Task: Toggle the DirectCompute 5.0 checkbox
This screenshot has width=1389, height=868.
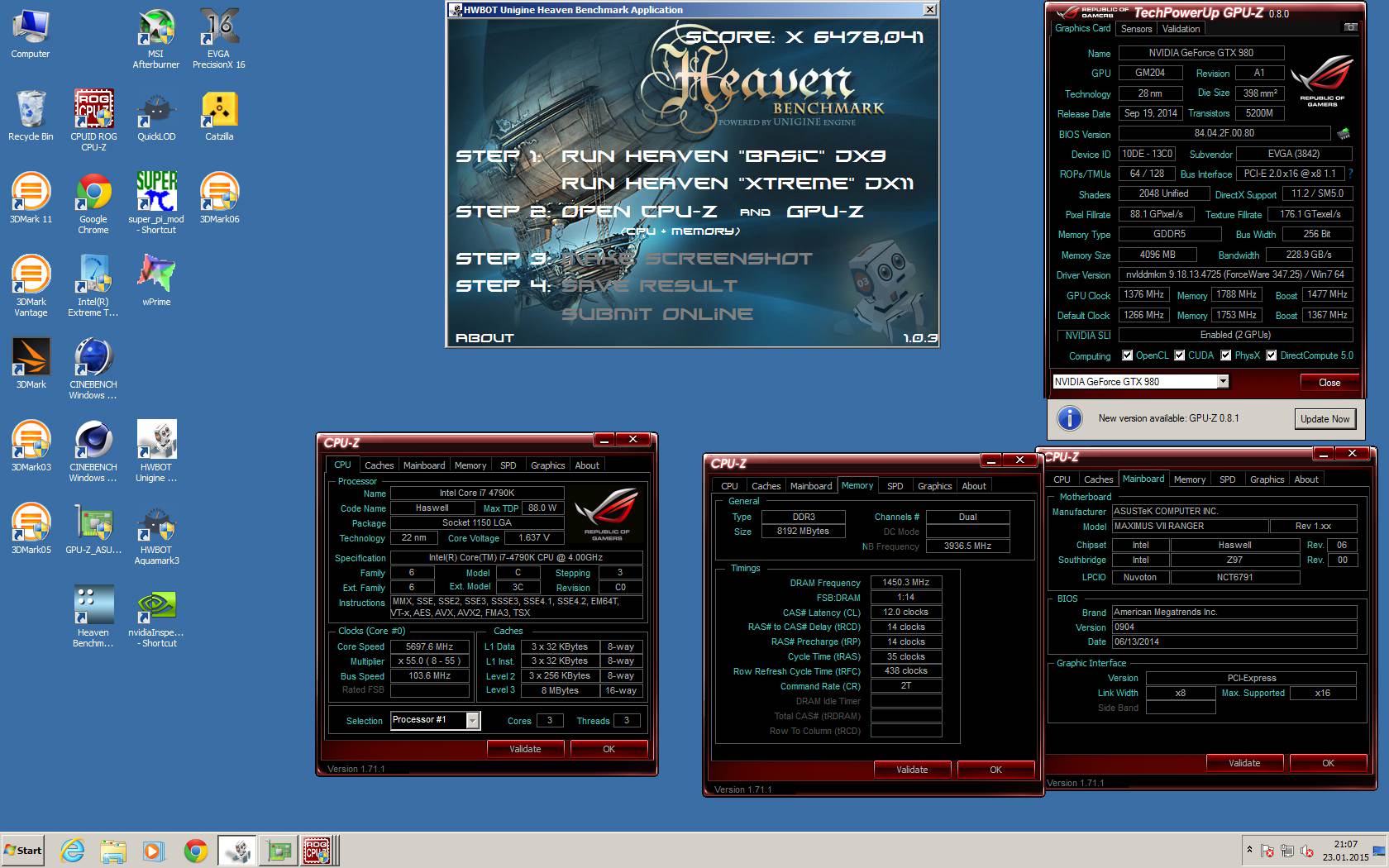Action: coord(1272,355)
